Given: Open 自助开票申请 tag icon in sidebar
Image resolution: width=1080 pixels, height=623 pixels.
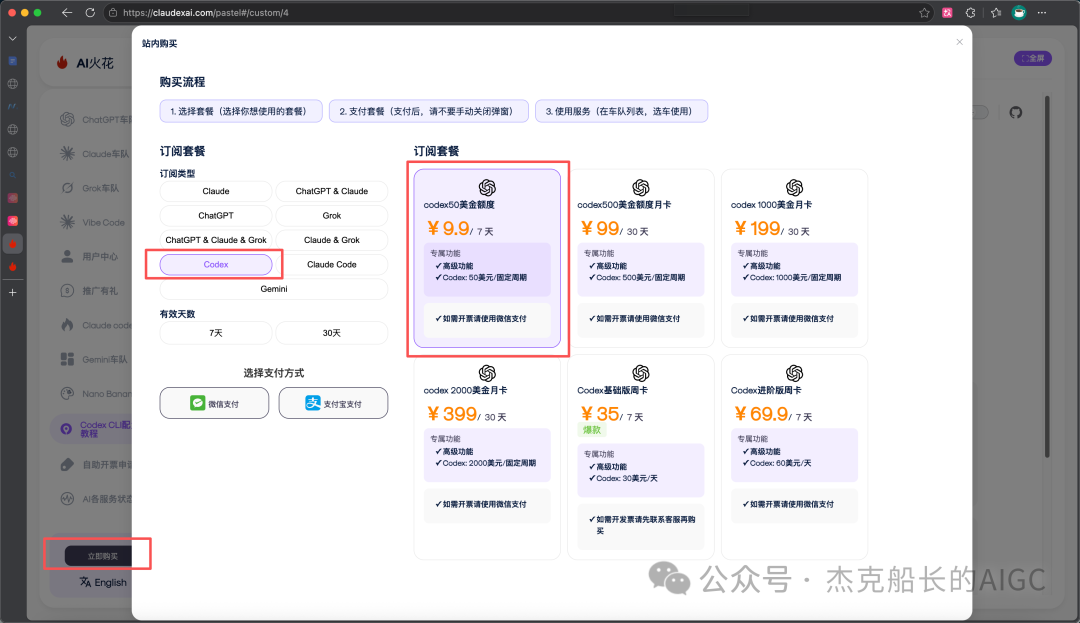Looking at the screenshot, I should [x=67, y=465].
